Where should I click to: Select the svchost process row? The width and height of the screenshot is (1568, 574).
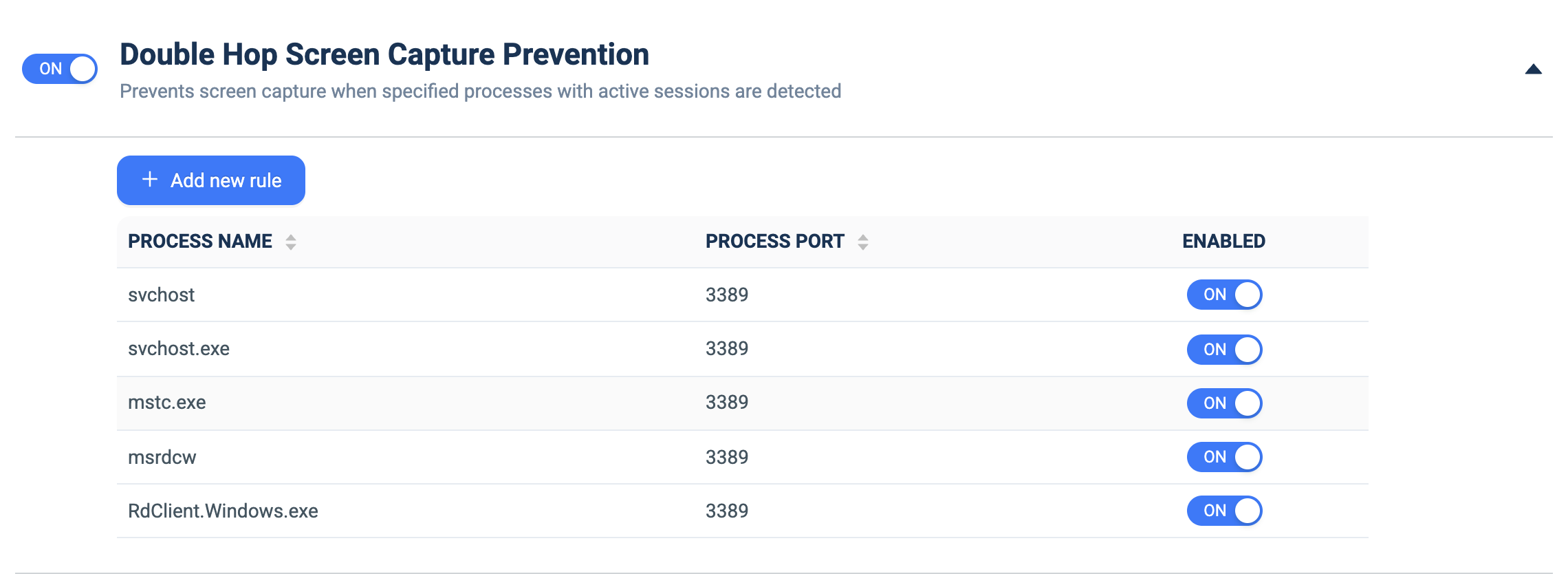point(743,295)
